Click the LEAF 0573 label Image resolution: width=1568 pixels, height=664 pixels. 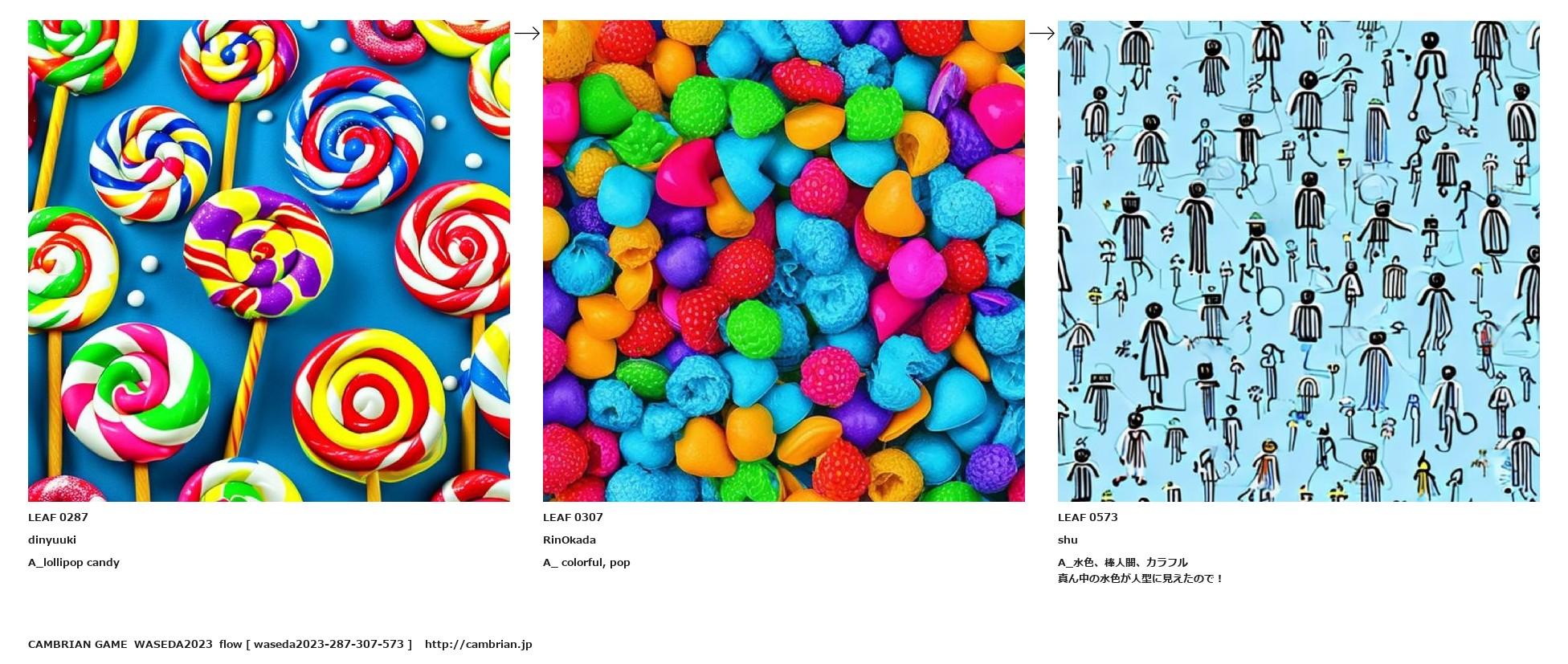pyautogui.click(x=1088, y=517)
